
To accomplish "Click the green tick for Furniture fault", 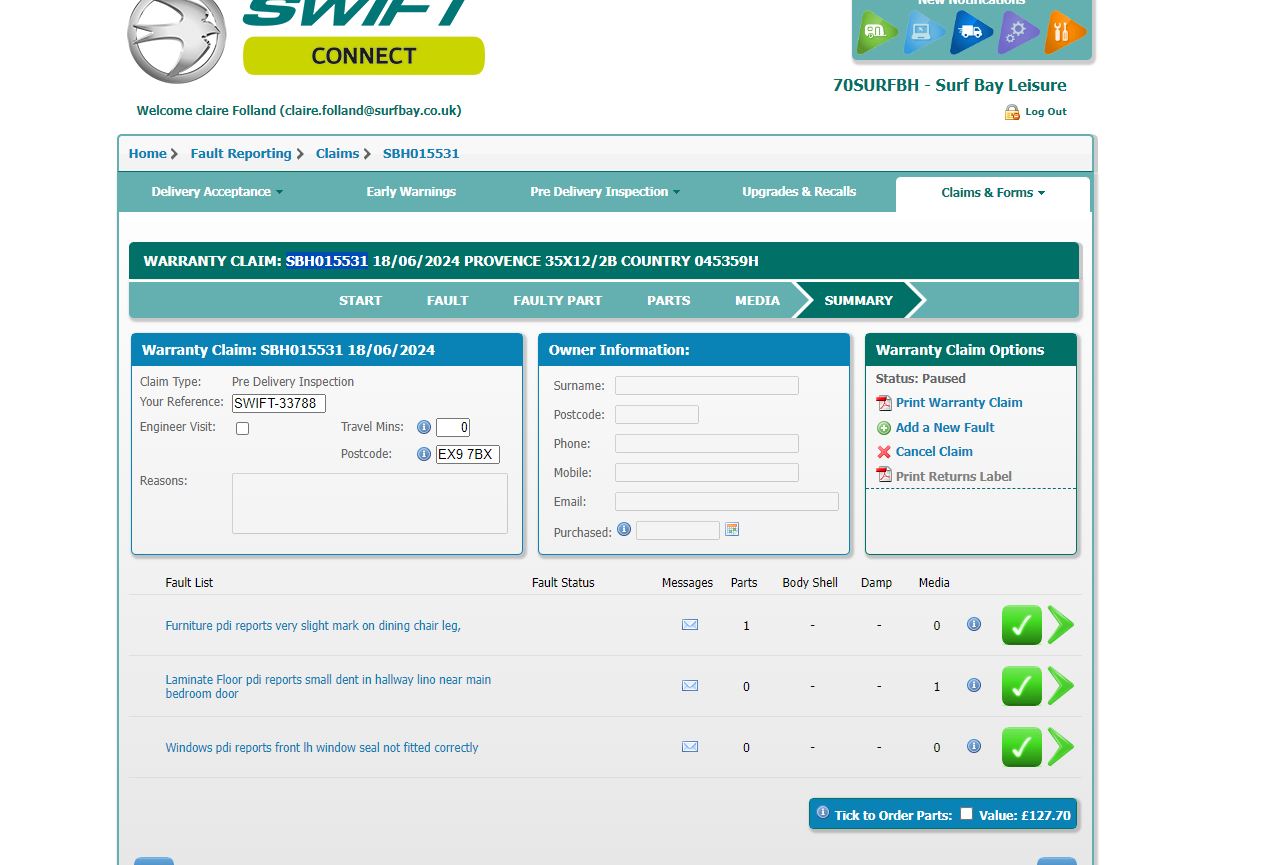I will (1022, 625).
